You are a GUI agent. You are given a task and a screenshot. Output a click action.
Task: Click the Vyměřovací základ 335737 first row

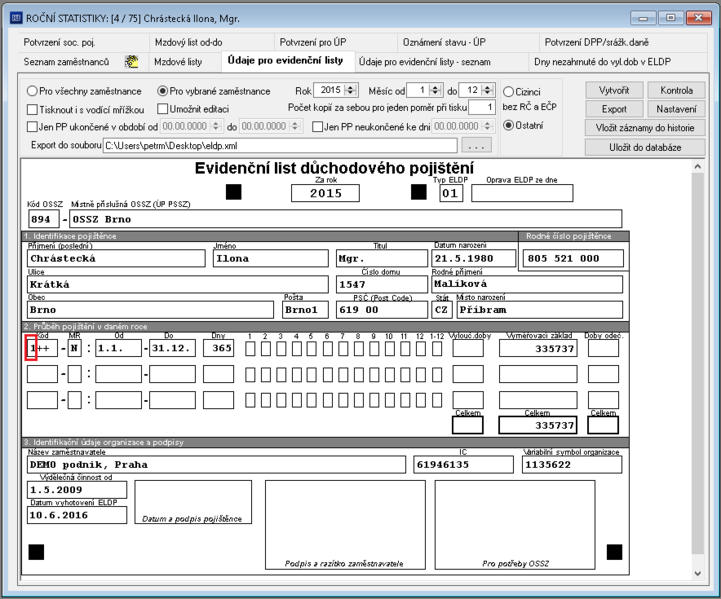[x=538, y=348]
